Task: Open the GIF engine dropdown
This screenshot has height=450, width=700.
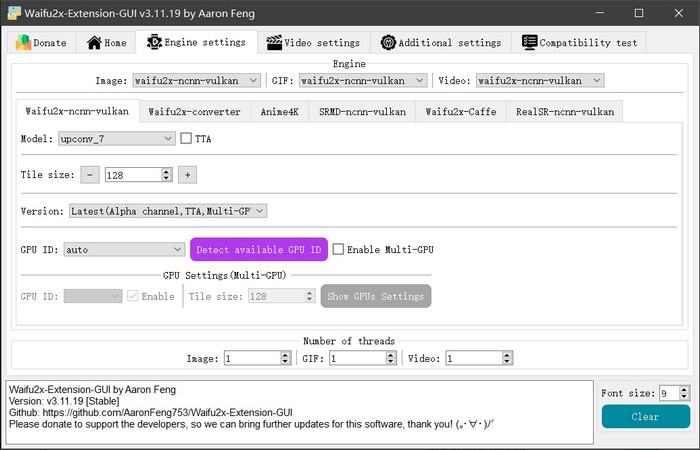Action: coord(363,80)
